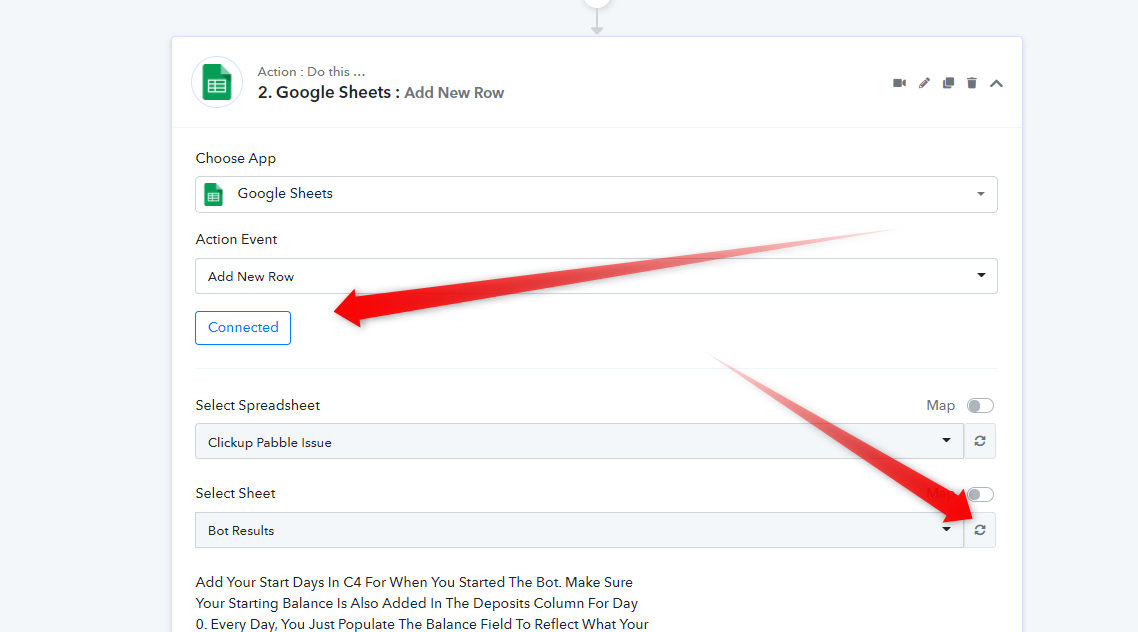Click the Google Sheets icon inside Choose App
This screenshot has width=1138, height=632.
click(213, 194)
